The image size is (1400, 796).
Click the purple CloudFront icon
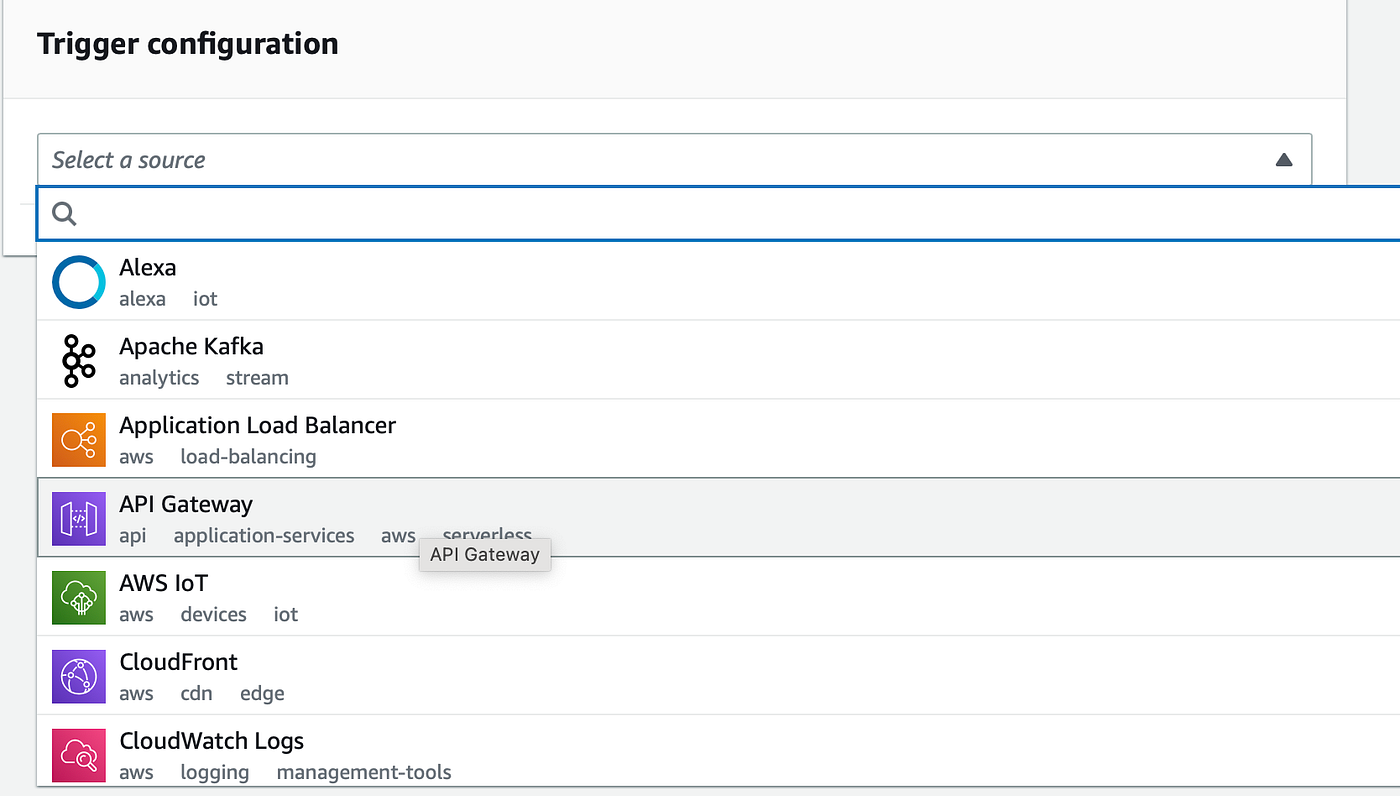pos(78,677)
